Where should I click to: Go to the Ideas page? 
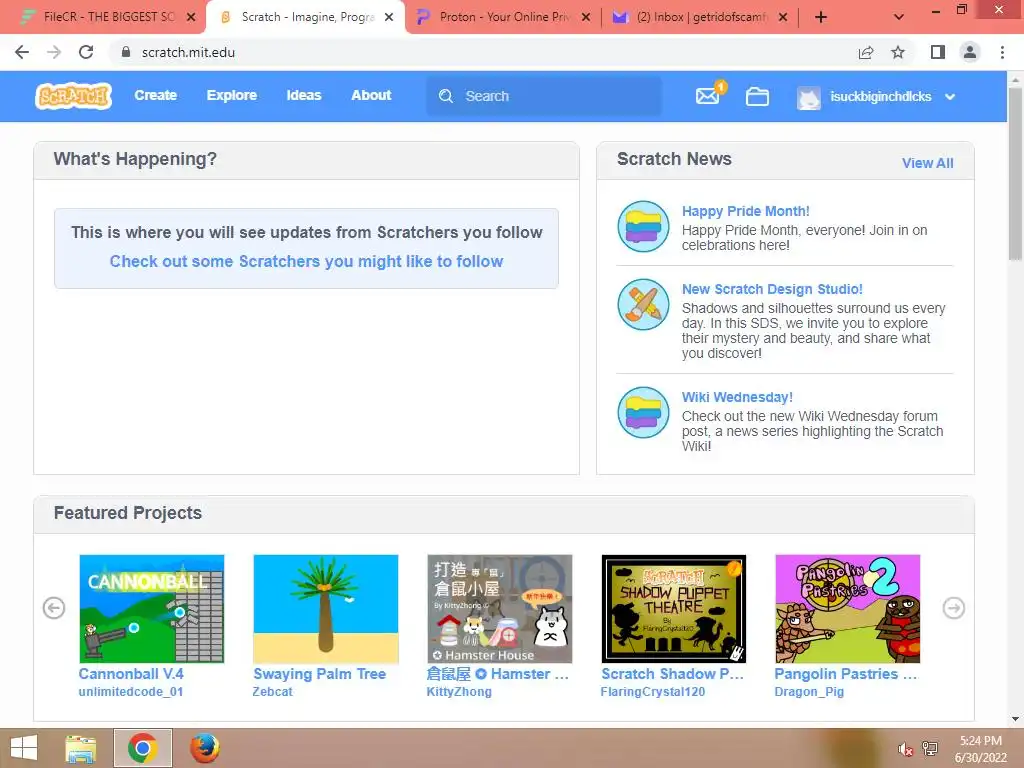[304, 95]
